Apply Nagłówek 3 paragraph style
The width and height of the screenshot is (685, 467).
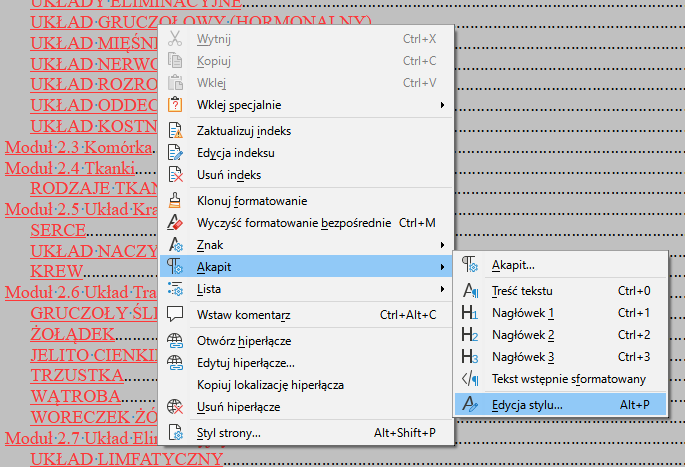(x=560, y=356)
